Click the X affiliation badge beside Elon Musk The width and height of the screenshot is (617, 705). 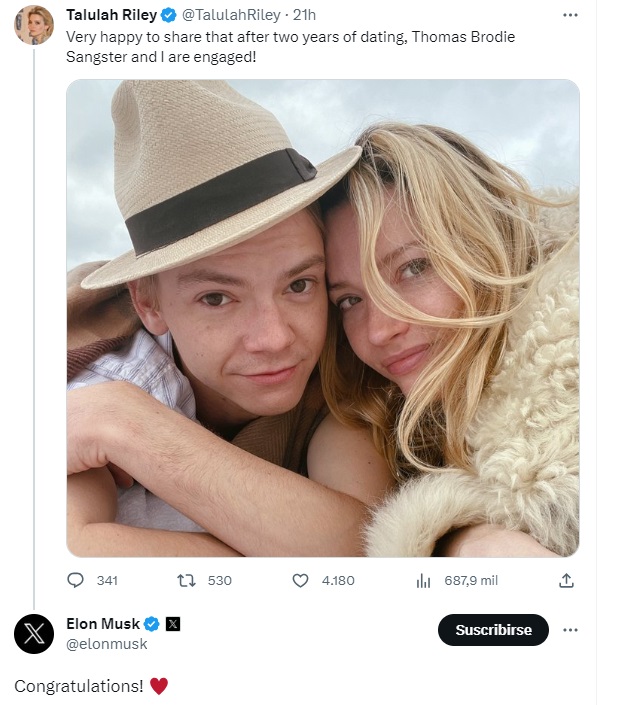(173, 625)
